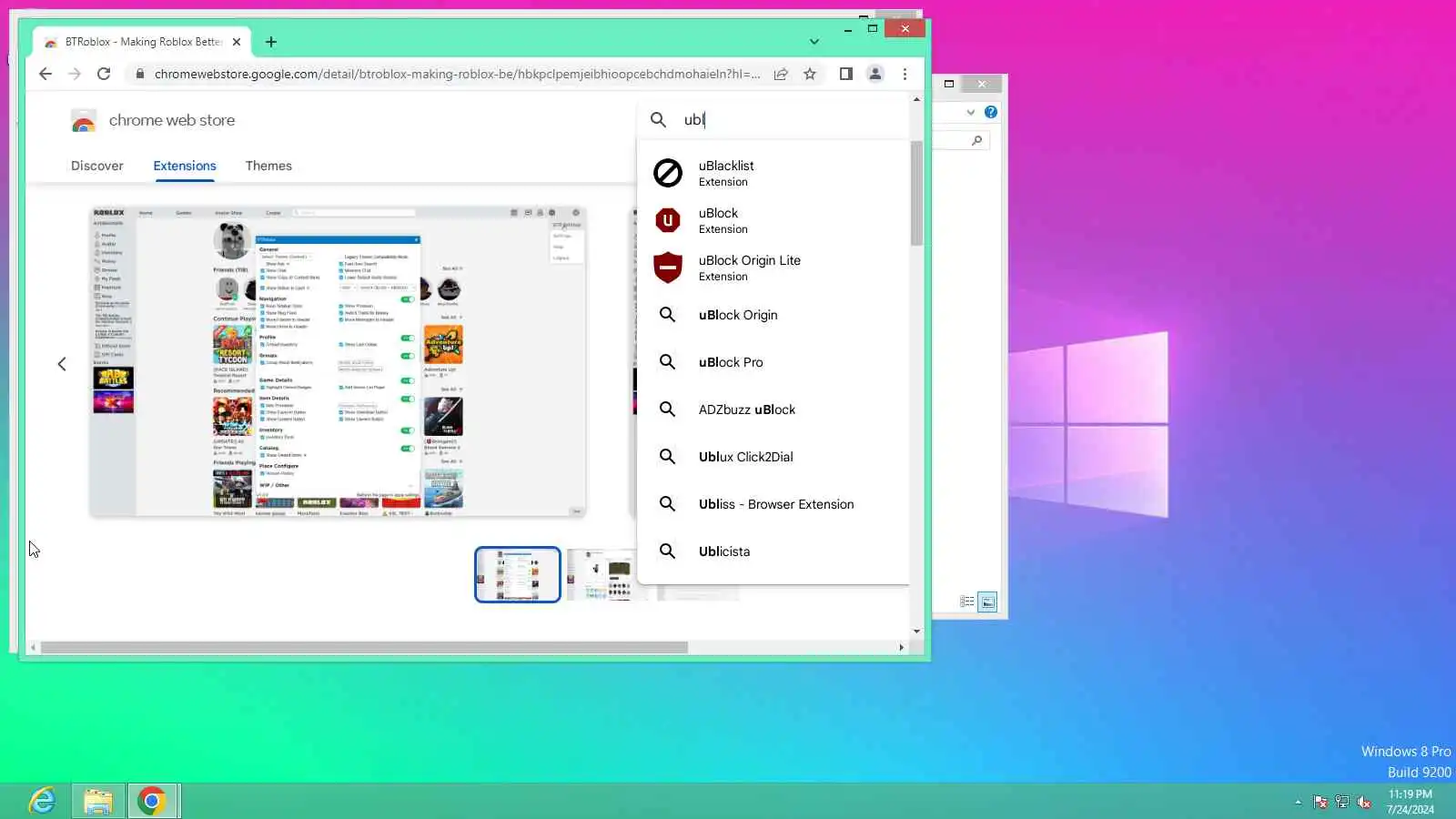Open the Themes tab
The height and width of the screenshot is (819, 1456).
tap(268, 166)
